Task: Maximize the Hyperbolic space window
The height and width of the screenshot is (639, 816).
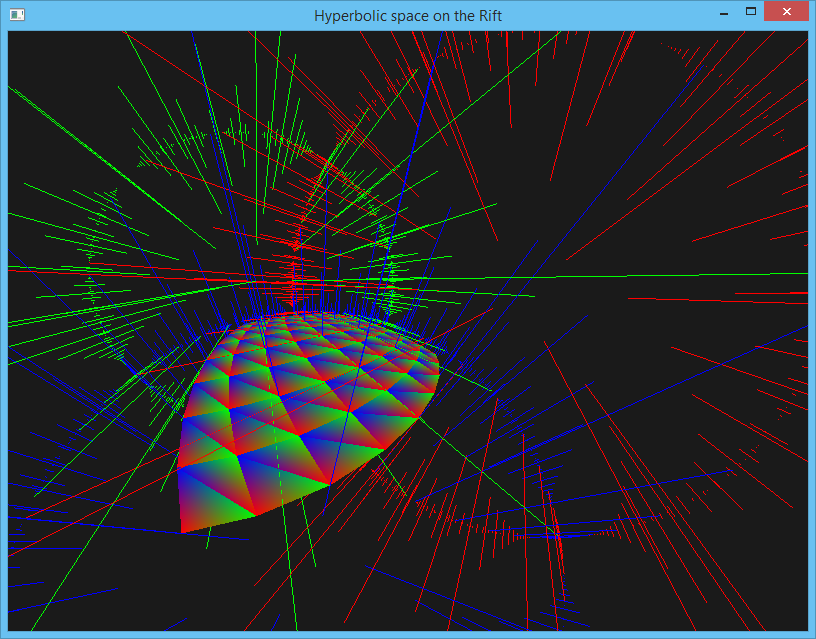Action: (x=750, y=11)
